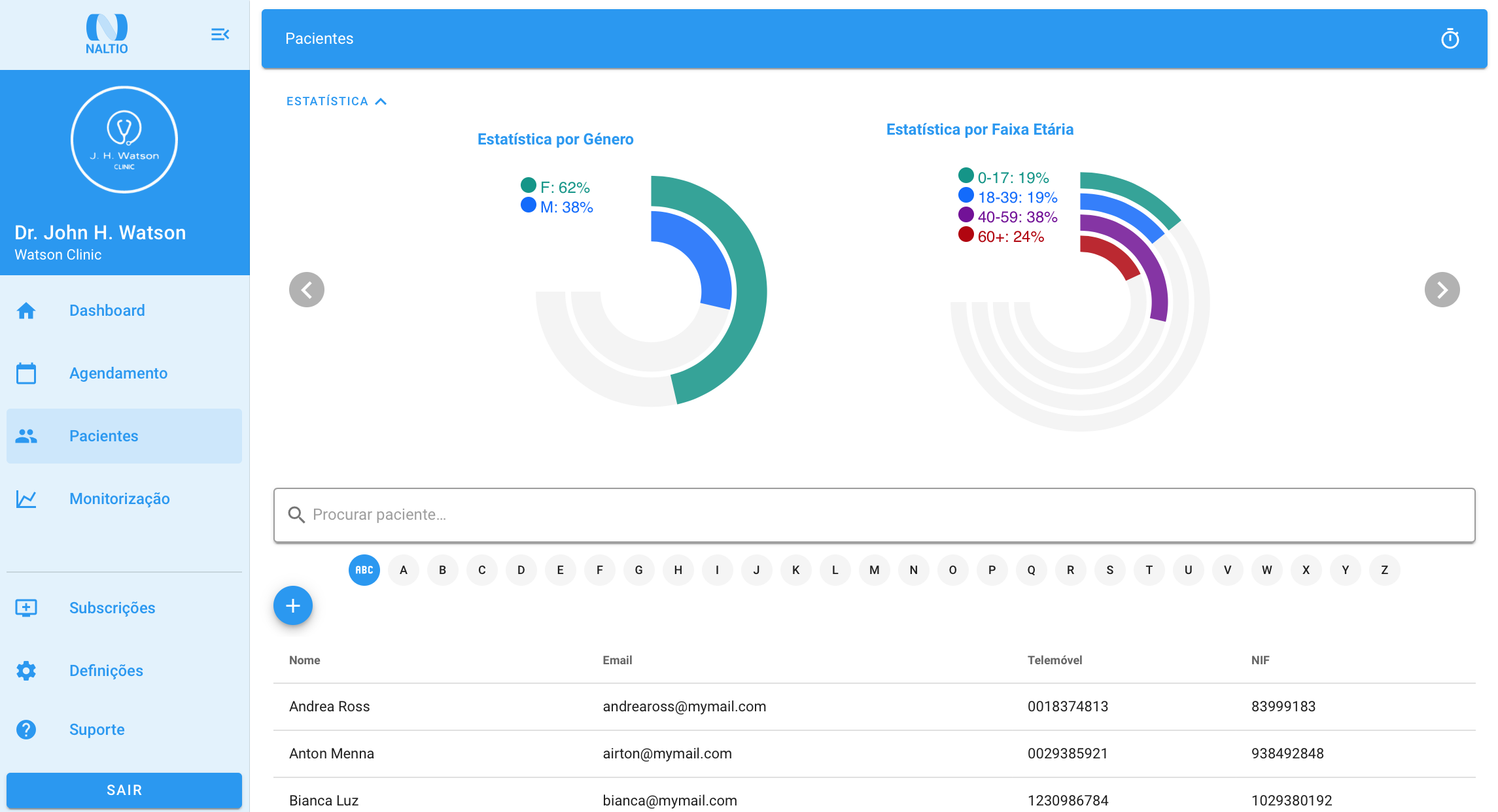
Task: Select the ABC all-letters filter
Action: click(364, 570)
